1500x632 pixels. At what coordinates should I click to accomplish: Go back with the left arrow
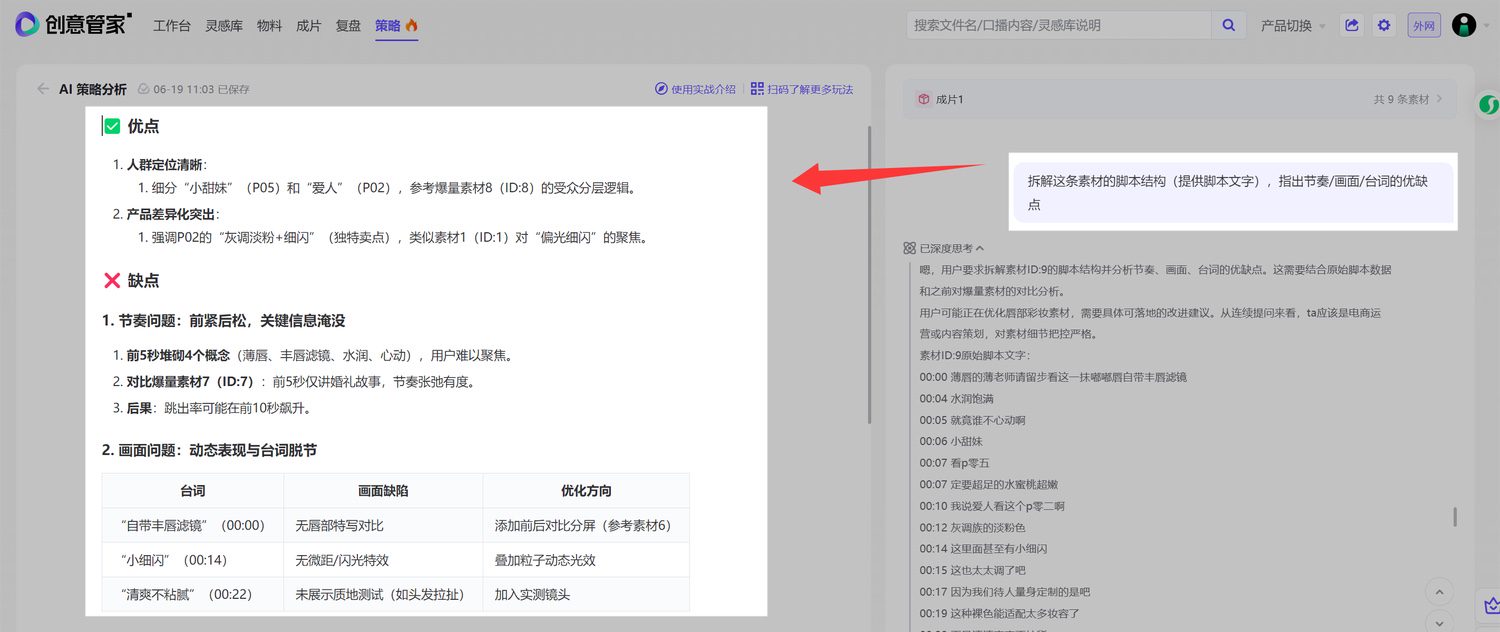(x=43, y=89)
